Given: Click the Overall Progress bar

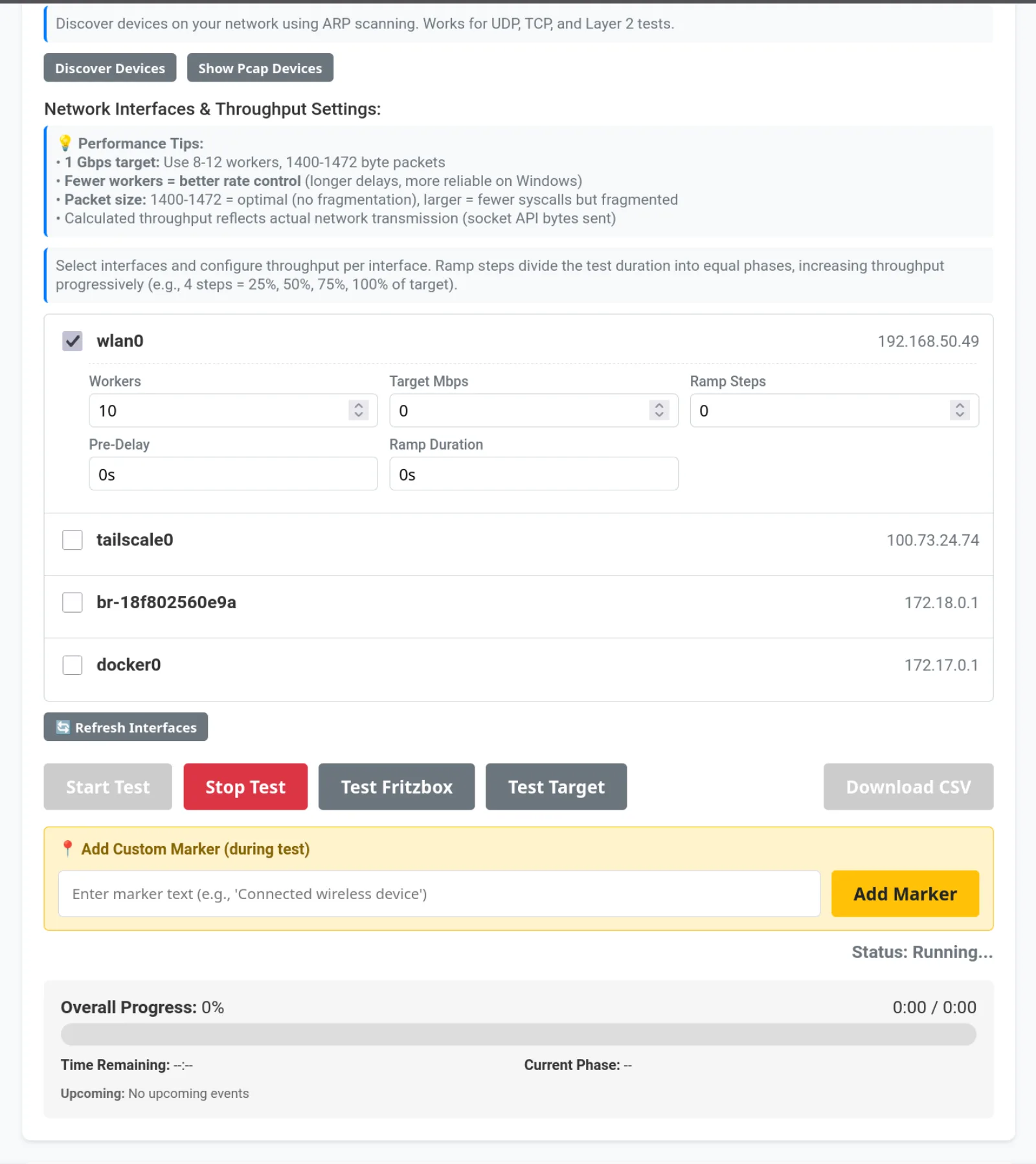Looking at the screenshot, I should (519, 1034).
